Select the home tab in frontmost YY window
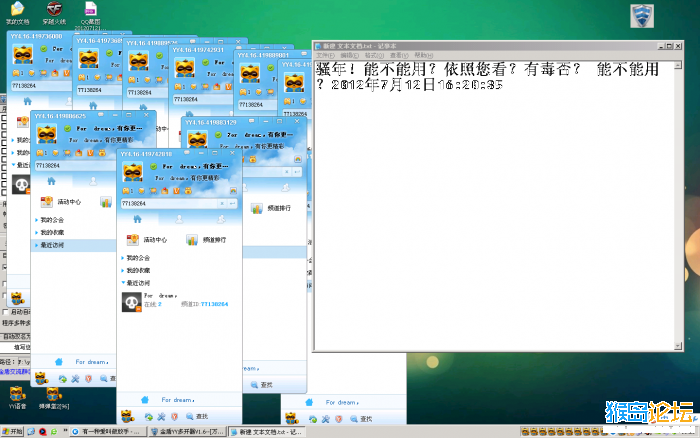This screenshot has height=438, width=700. [x=138, y=219]
